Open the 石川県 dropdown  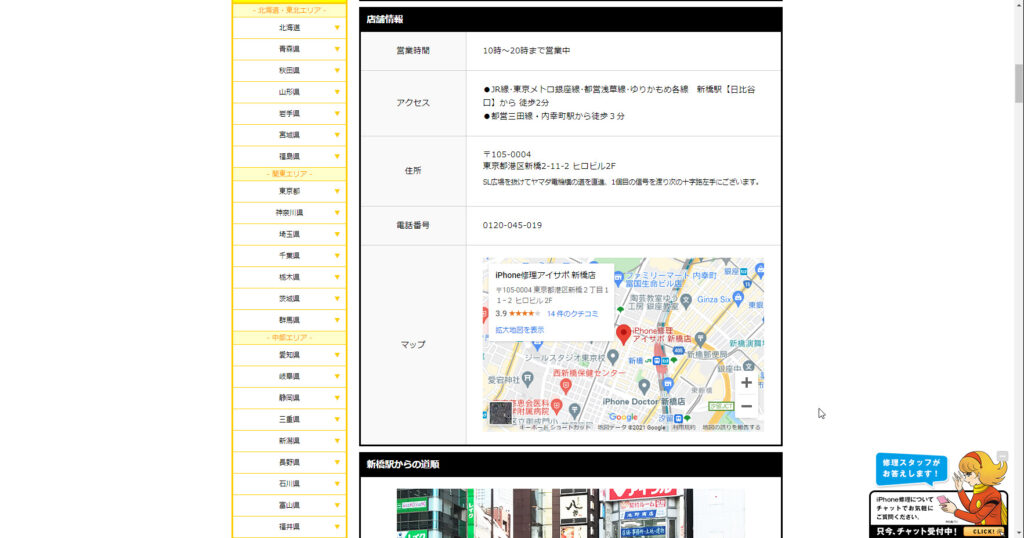tap(289, 484)
